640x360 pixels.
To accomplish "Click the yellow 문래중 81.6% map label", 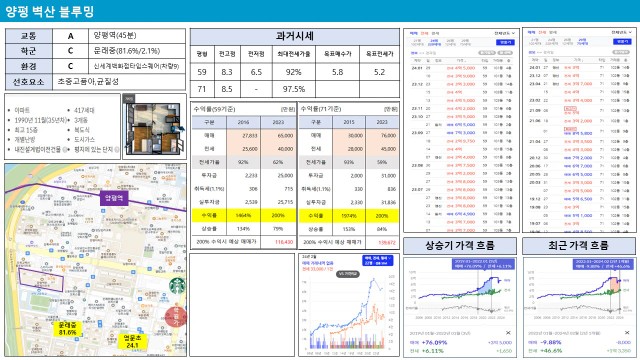I will [x=67, y=329].
